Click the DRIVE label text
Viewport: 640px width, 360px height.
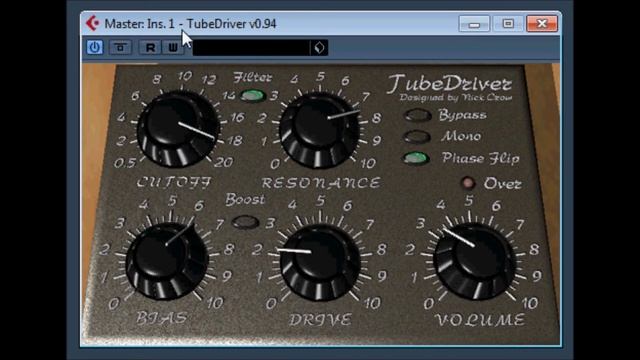pos(320,319)
